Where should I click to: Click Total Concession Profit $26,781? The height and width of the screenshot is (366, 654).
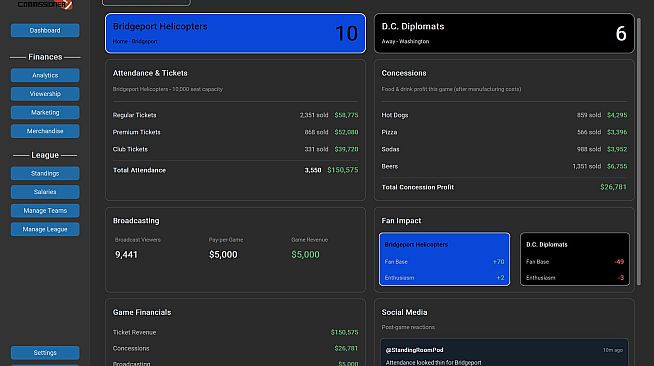613,187
